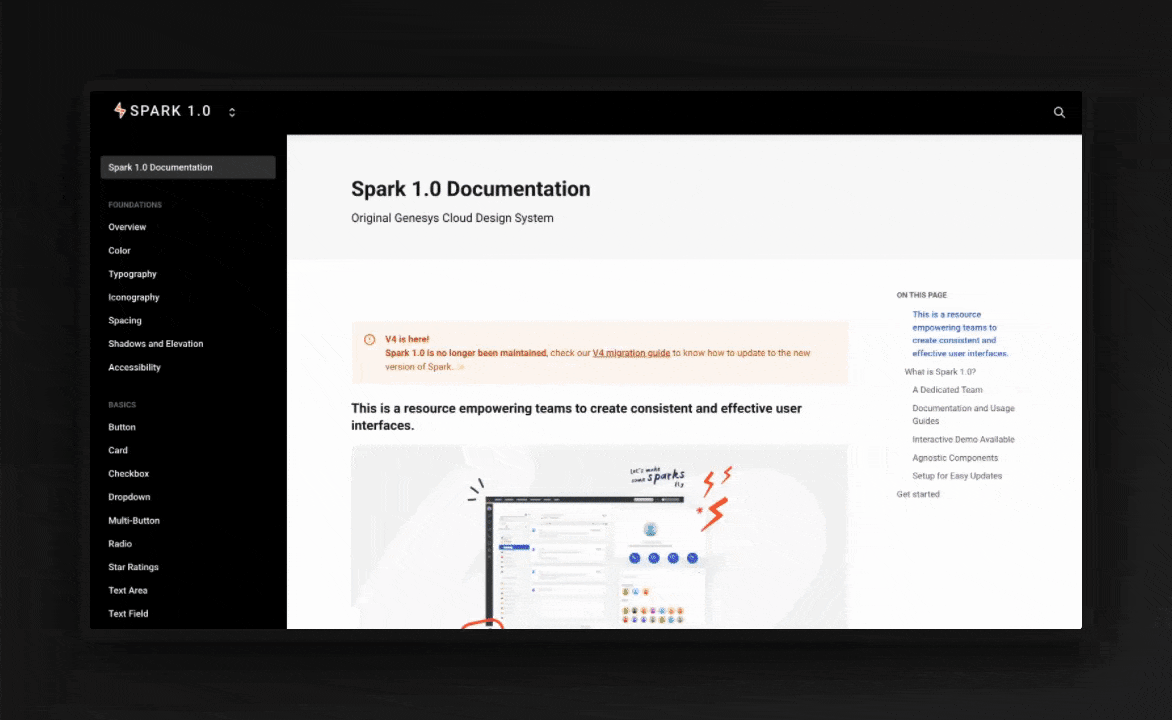Click the Spark 1.0 Documentation page title

pyautogui.click(x=471, y=189)
